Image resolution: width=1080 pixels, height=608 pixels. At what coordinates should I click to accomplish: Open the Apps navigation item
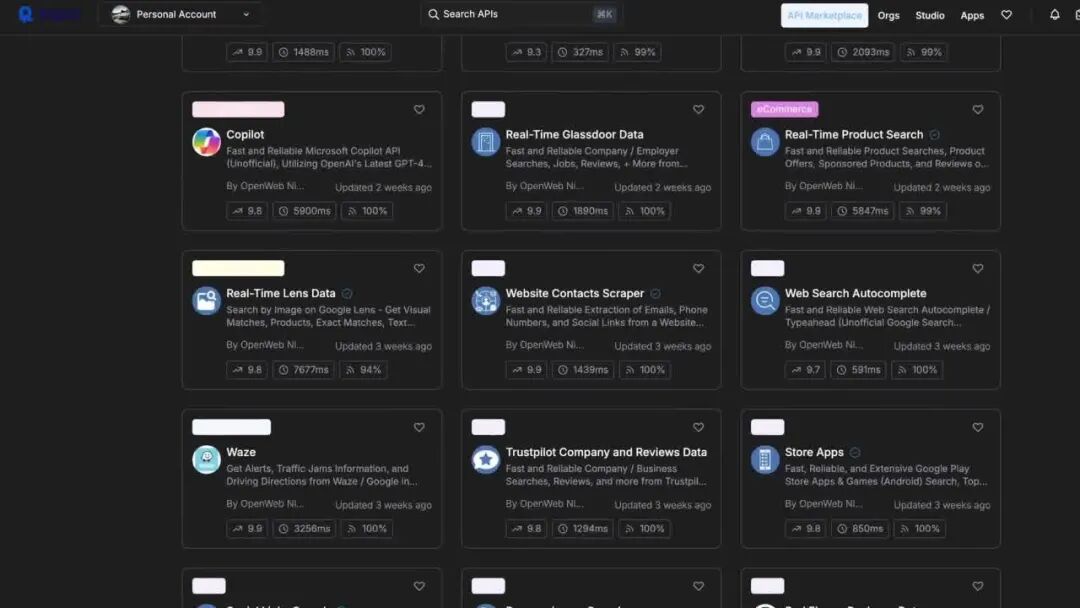972,15
